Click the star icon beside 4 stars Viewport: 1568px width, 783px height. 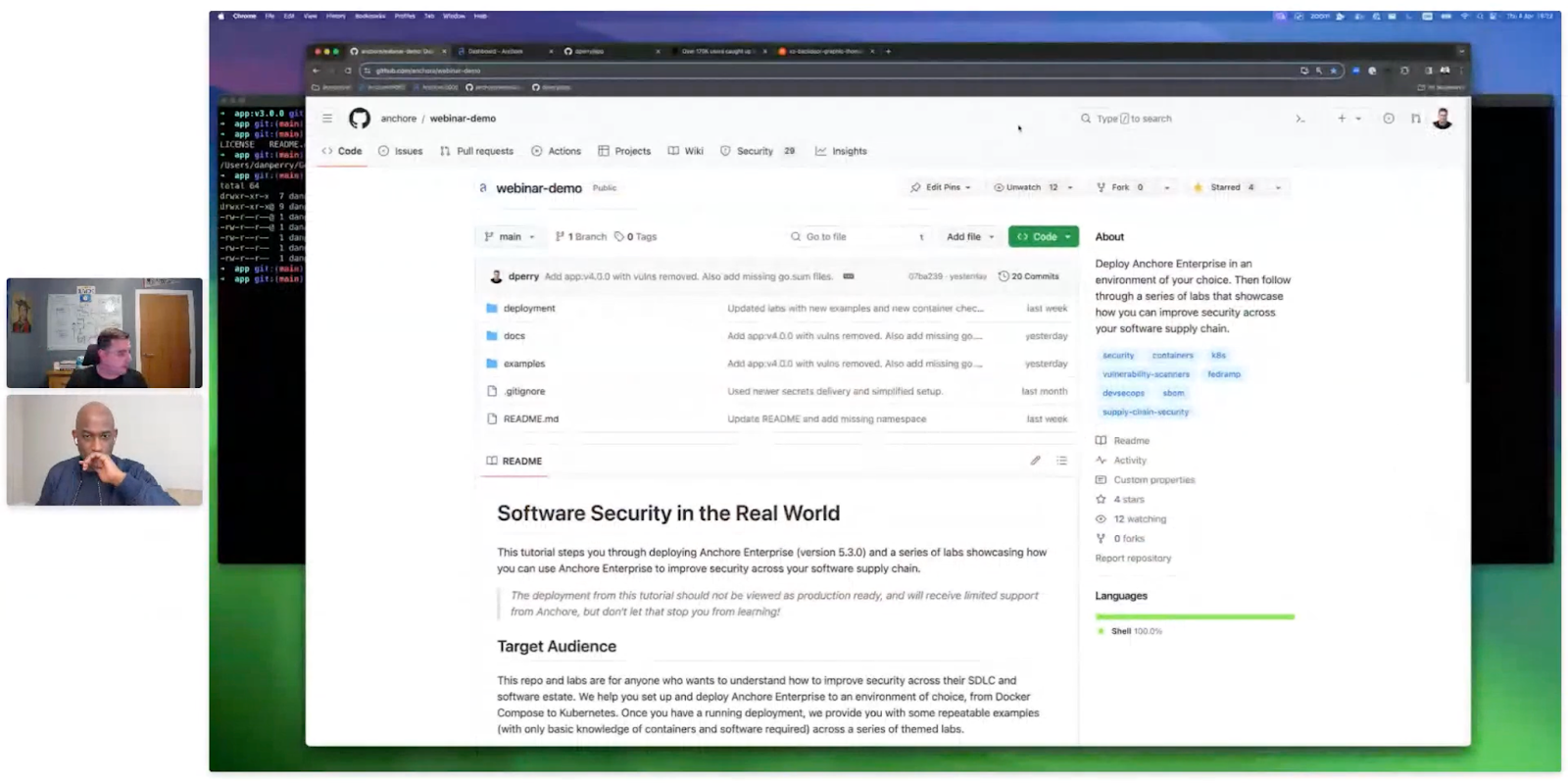click(x=1101, y=500)
